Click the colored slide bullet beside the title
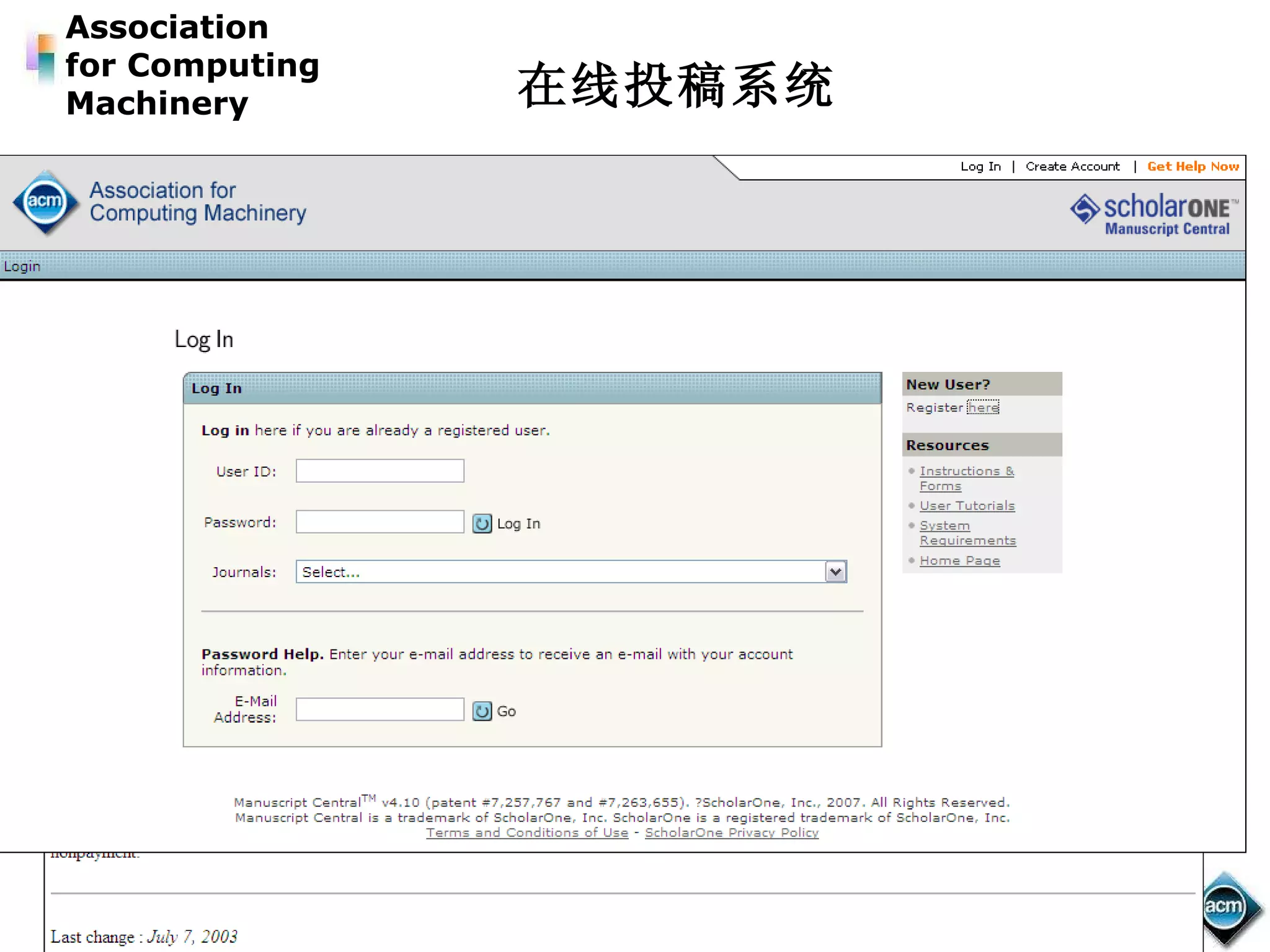The image size is (1270, 952). [x=42, y=59]
